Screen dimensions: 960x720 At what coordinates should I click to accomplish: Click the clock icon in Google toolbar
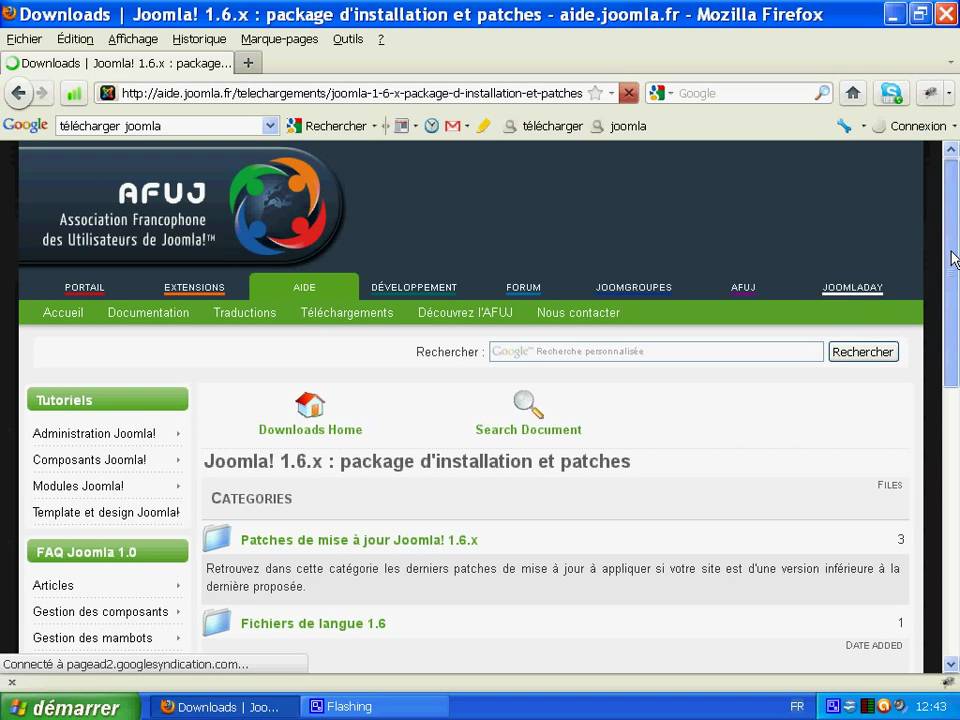[x=432, y=126]
